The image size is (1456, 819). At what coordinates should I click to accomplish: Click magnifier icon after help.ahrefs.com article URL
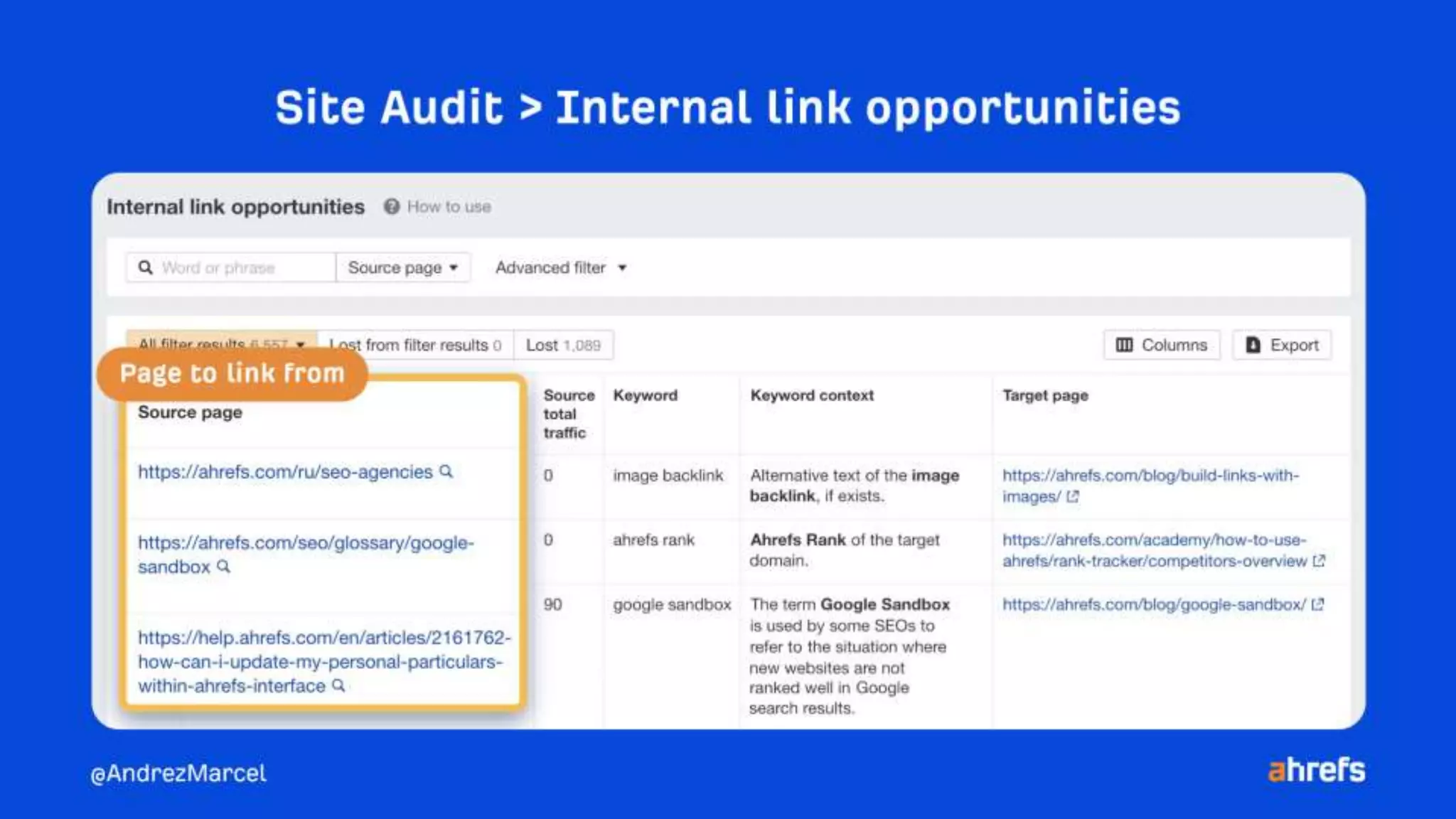(338, 685)
